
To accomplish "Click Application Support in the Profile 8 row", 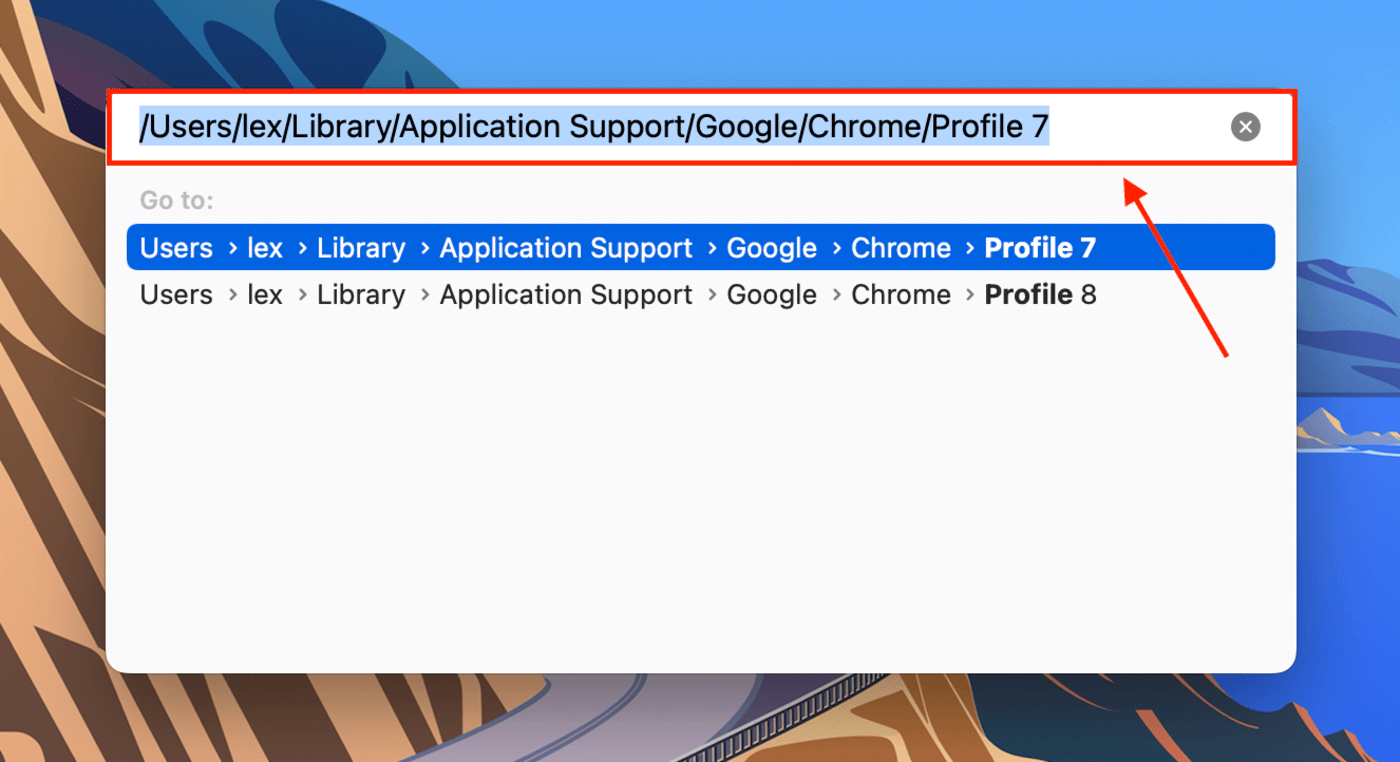I will (565, 294).
